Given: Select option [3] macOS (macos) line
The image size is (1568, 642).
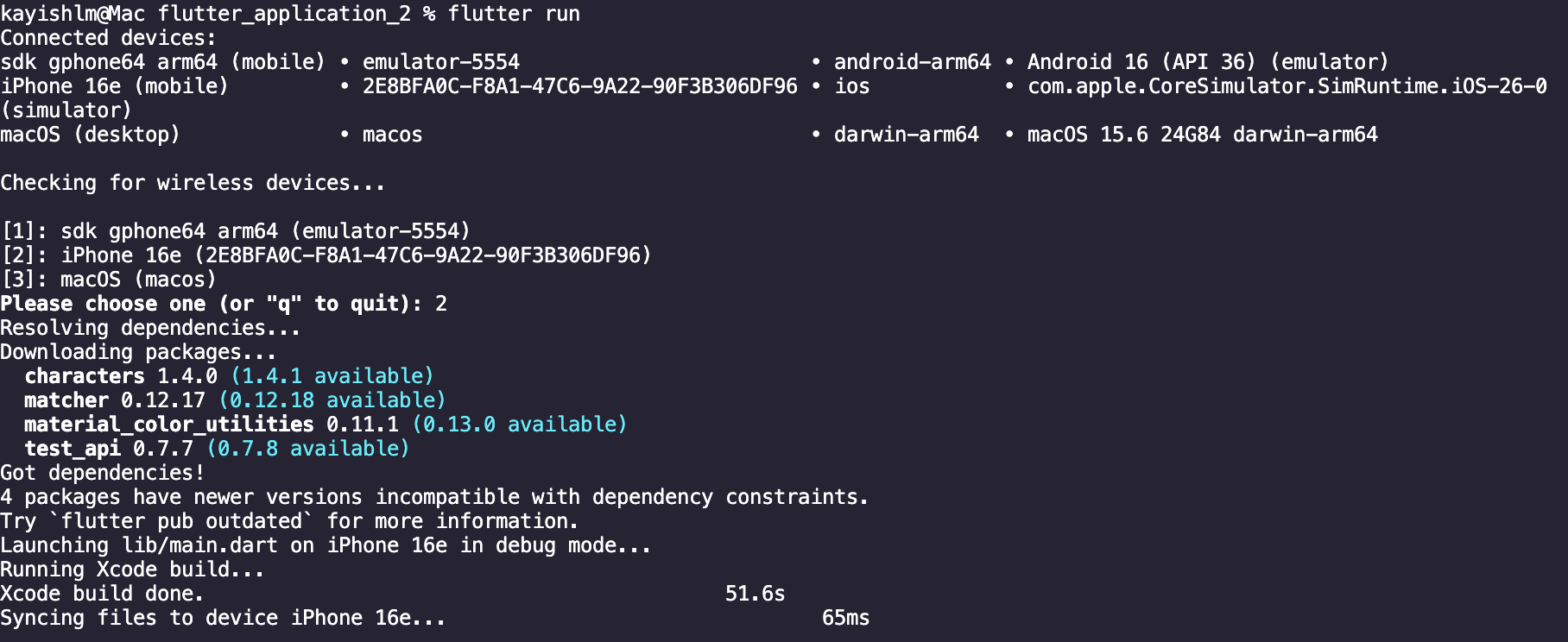Looking at the screenshot, I should coord(108,280).
